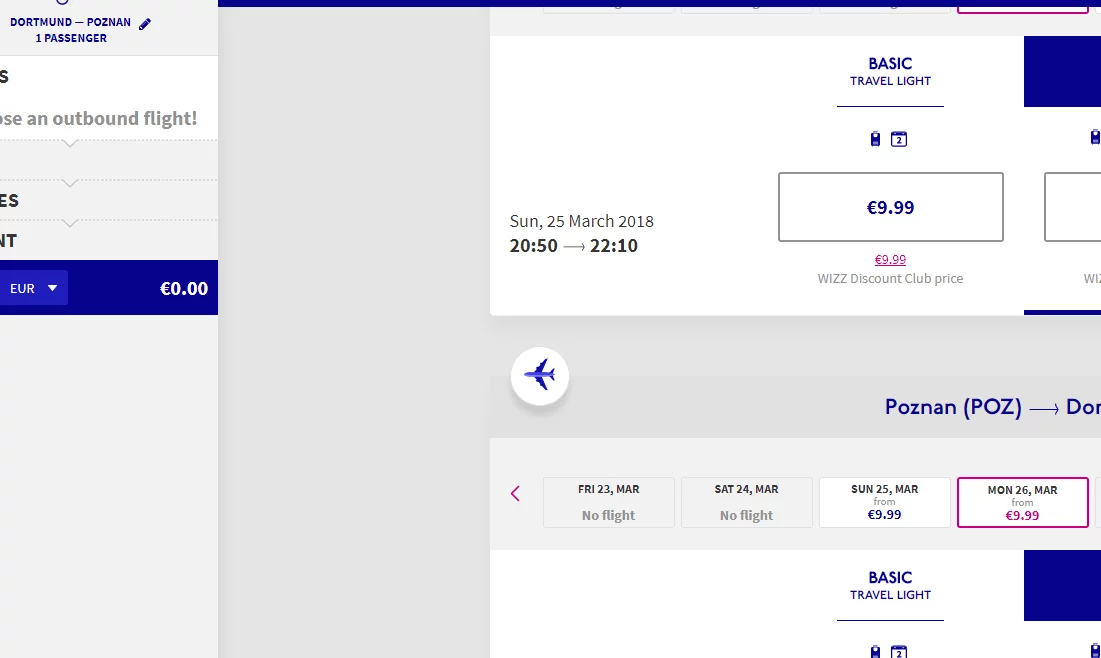Select the Sun 25, Mar return date tab
Screen dimensions: 1101x658
(884, 502)
